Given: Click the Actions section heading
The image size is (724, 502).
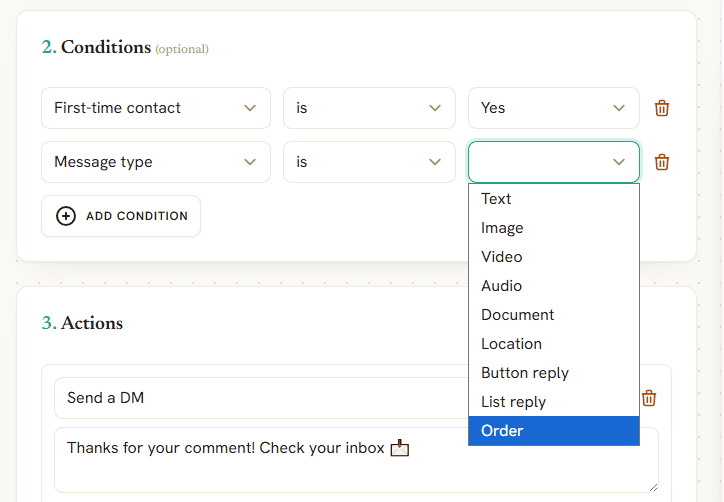Looking at the screenshot, I should pos(82,323).
